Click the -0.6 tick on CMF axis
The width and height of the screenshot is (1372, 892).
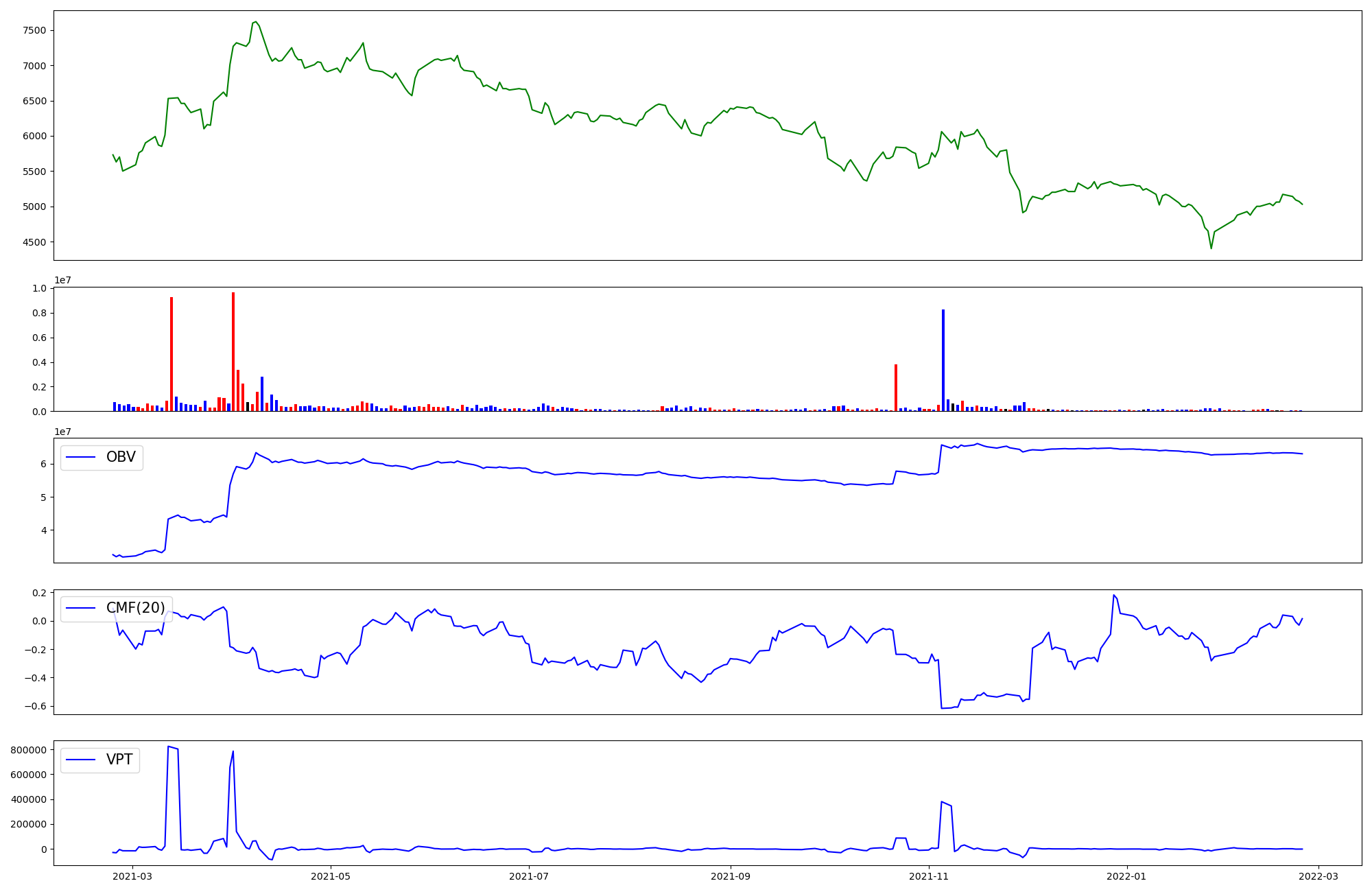35,706
